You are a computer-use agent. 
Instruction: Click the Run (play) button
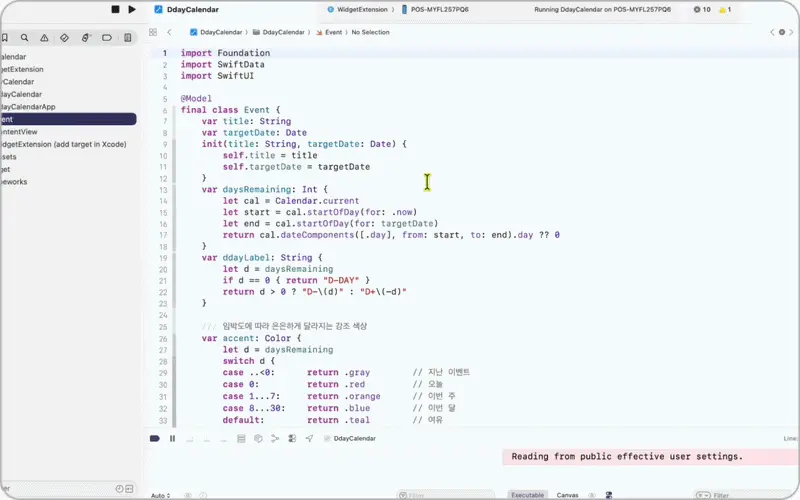pyautogui.click(x=132, y=9)
